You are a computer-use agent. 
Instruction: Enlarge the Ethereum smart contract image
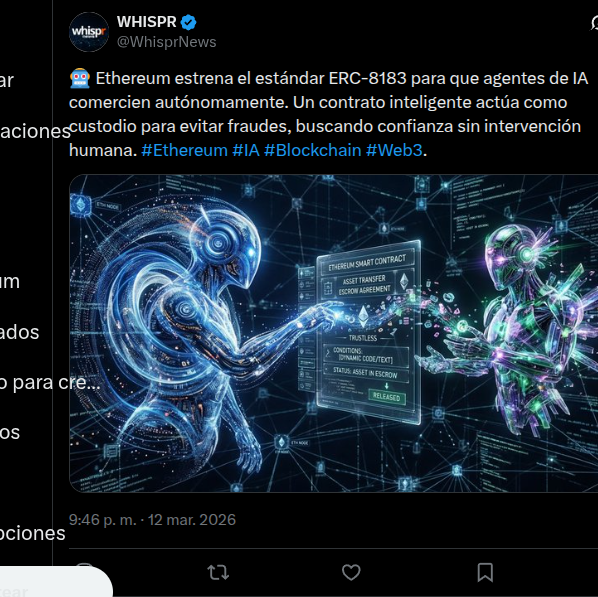click(x=334, y=333)
